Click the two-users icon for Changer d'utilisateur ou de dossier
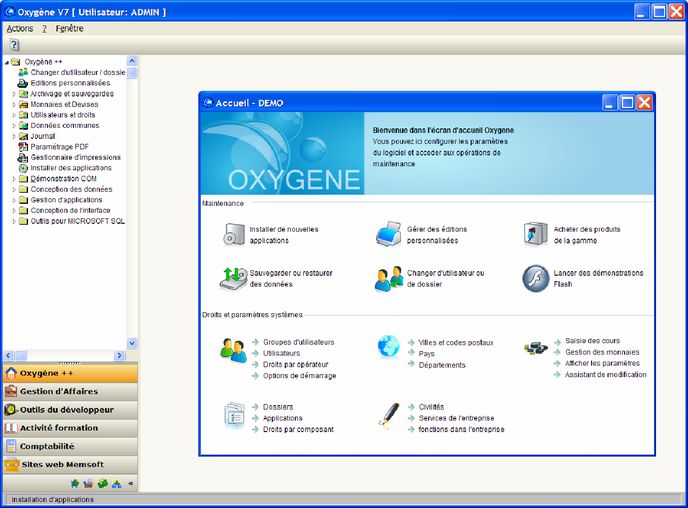The image size is (688, 508). [389, 279]
